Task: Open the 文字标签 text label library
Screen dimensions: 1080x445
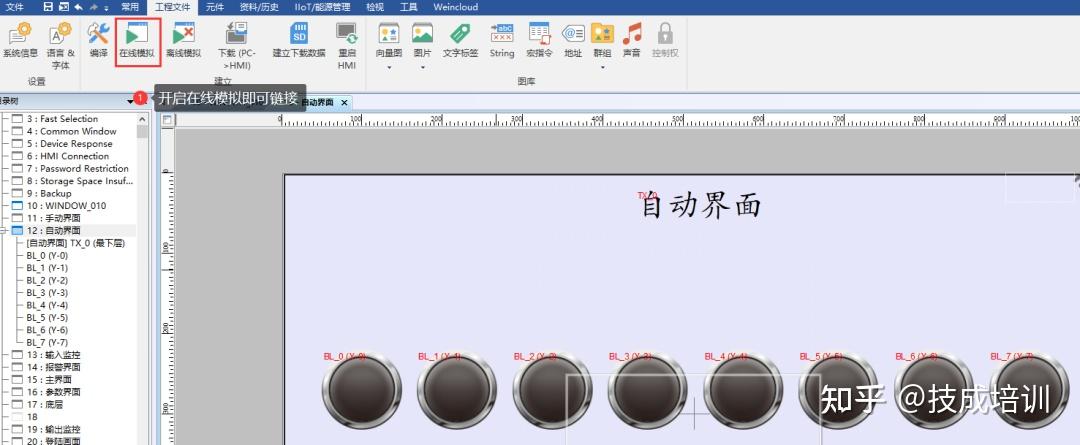Action: [460, 41]
